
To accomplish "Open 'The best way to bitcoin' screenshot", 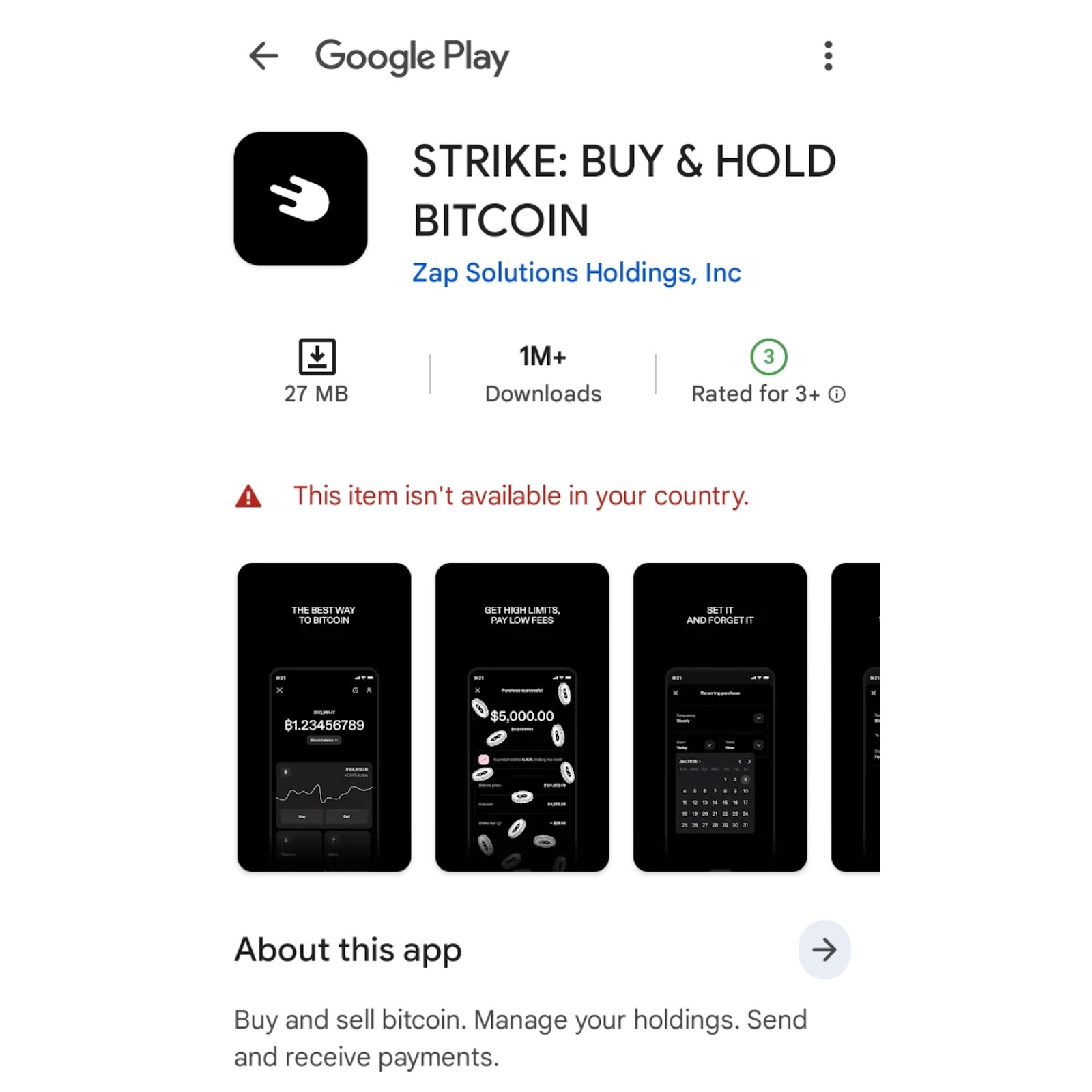I will coord(324,717).
